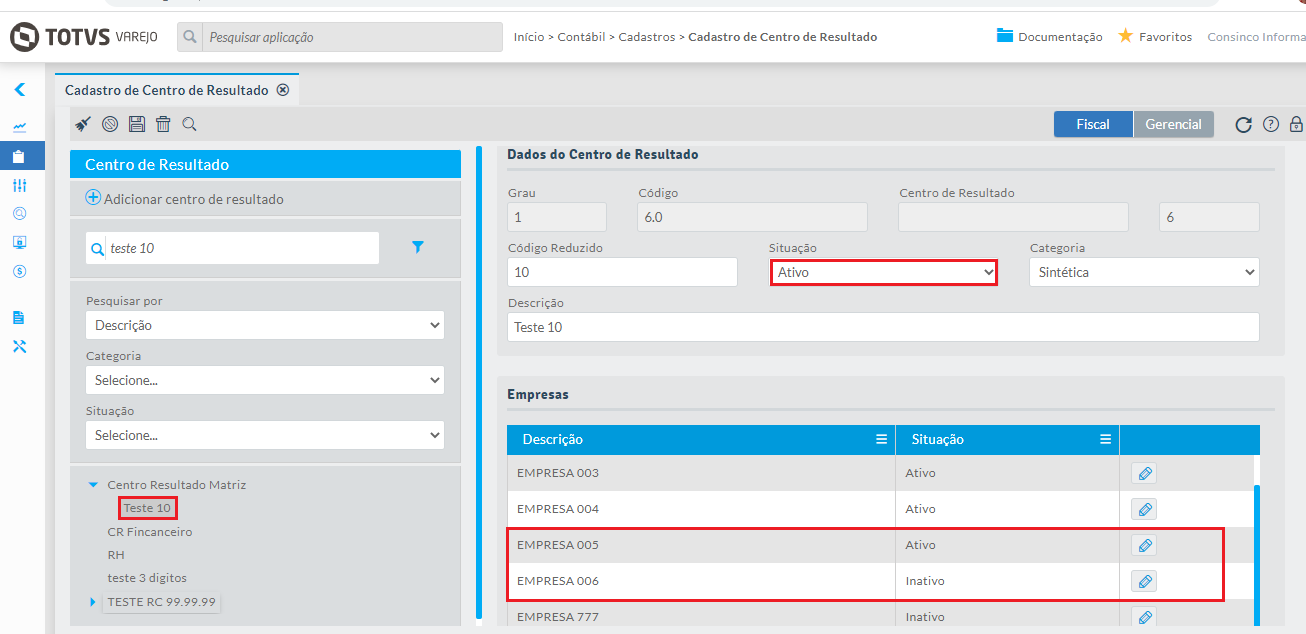Viewport: 1306px width, 634px height.
Task: Click the padlock icon at top right
Action: click(x=1296, y=125)
